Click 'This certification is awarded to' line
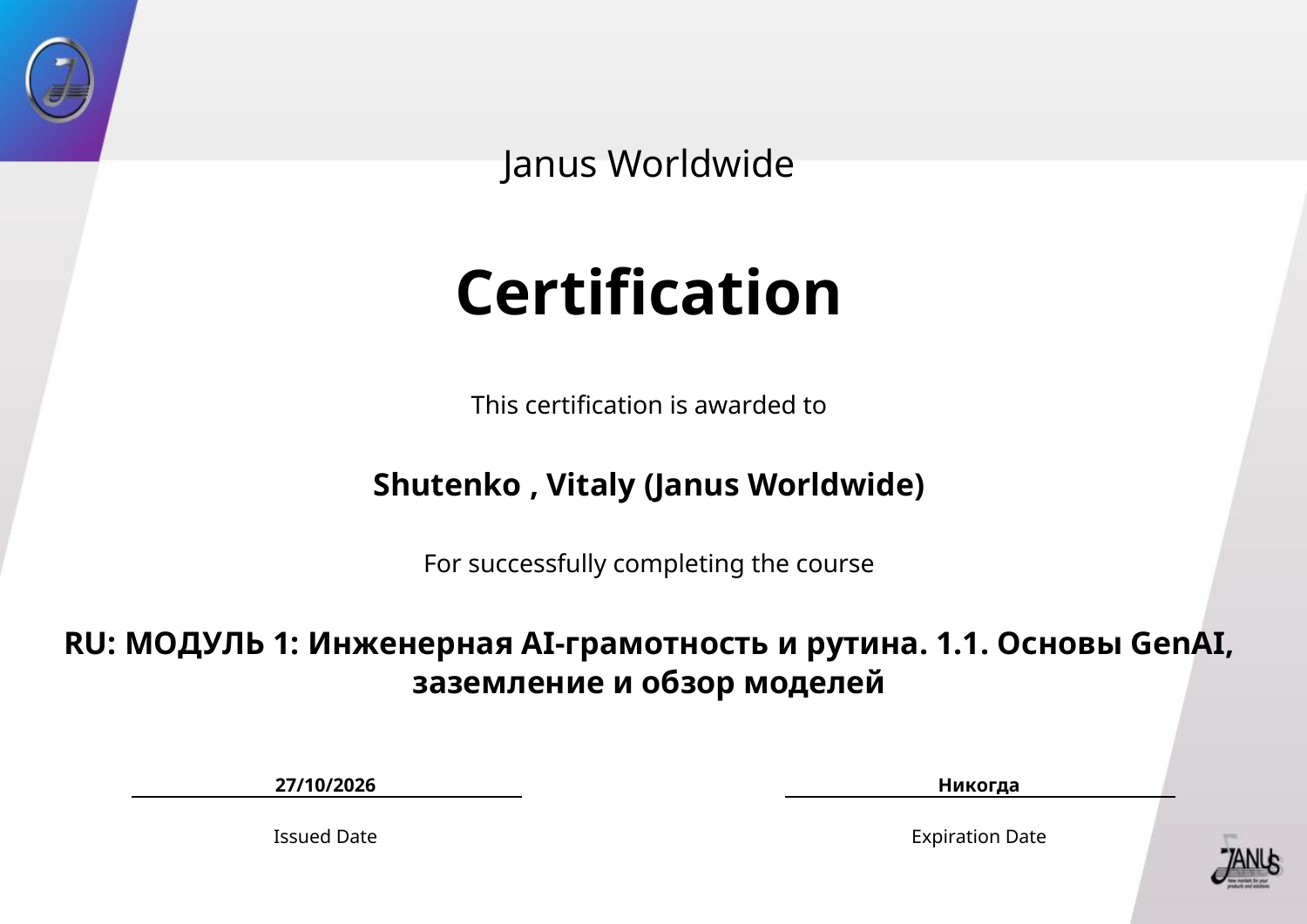The image size is (1307, 924). point(648,405)
